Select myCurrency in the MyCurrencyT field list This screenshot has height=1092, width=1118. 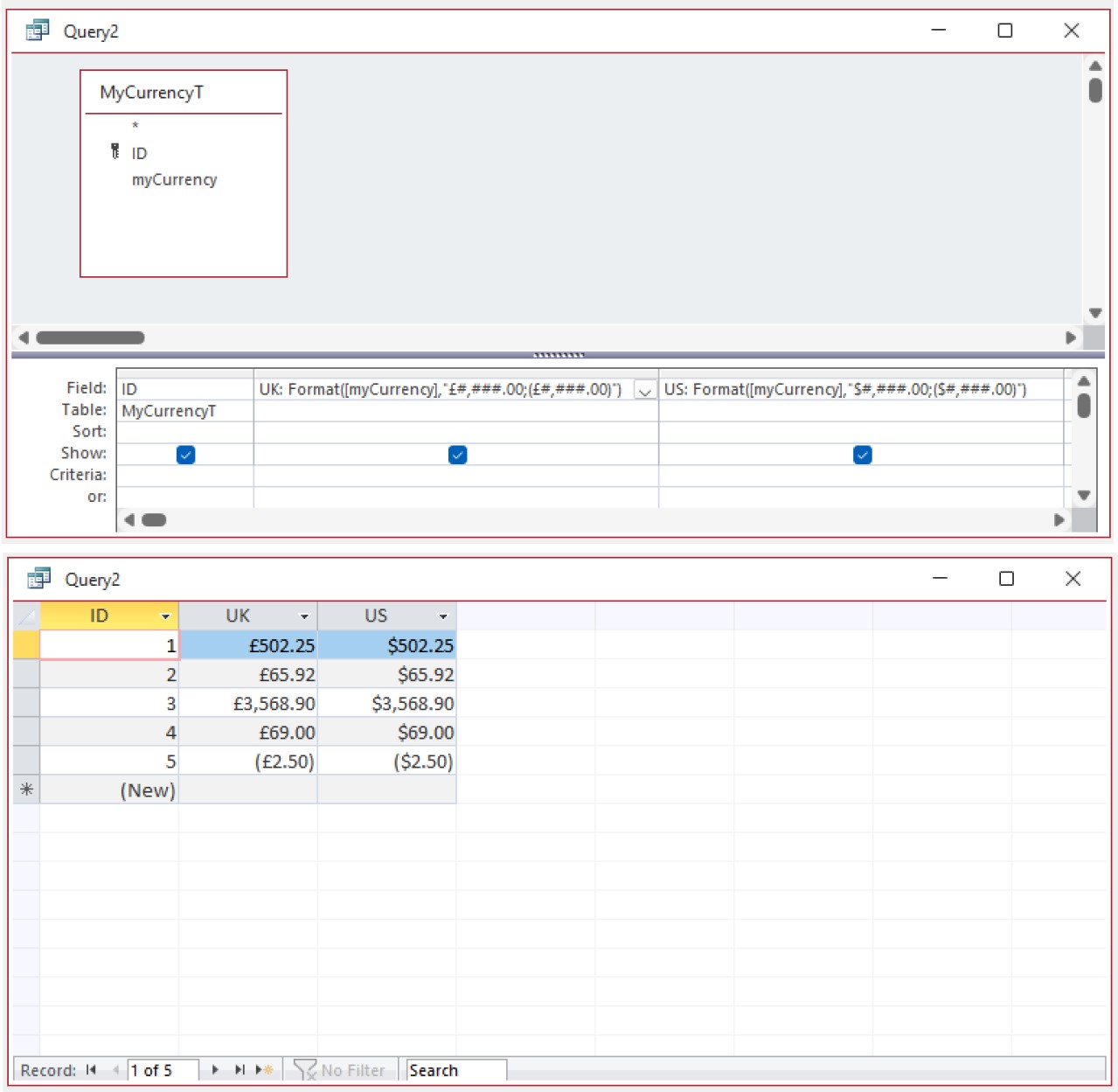173,179
